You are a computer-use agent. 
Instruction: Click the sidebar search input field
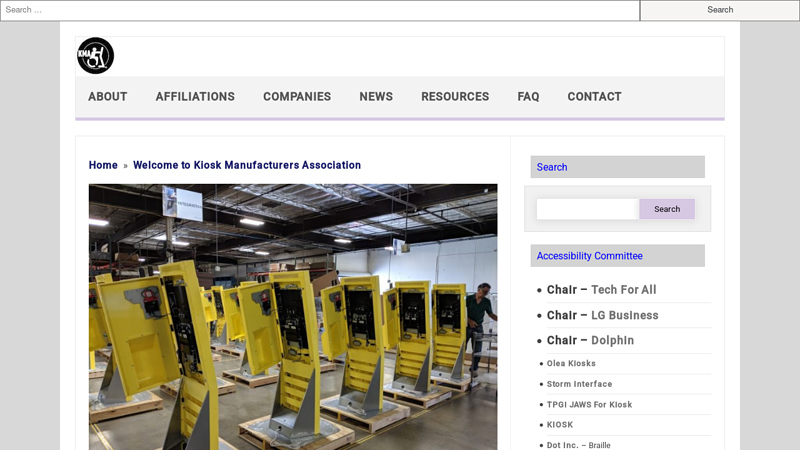[588, 209]
